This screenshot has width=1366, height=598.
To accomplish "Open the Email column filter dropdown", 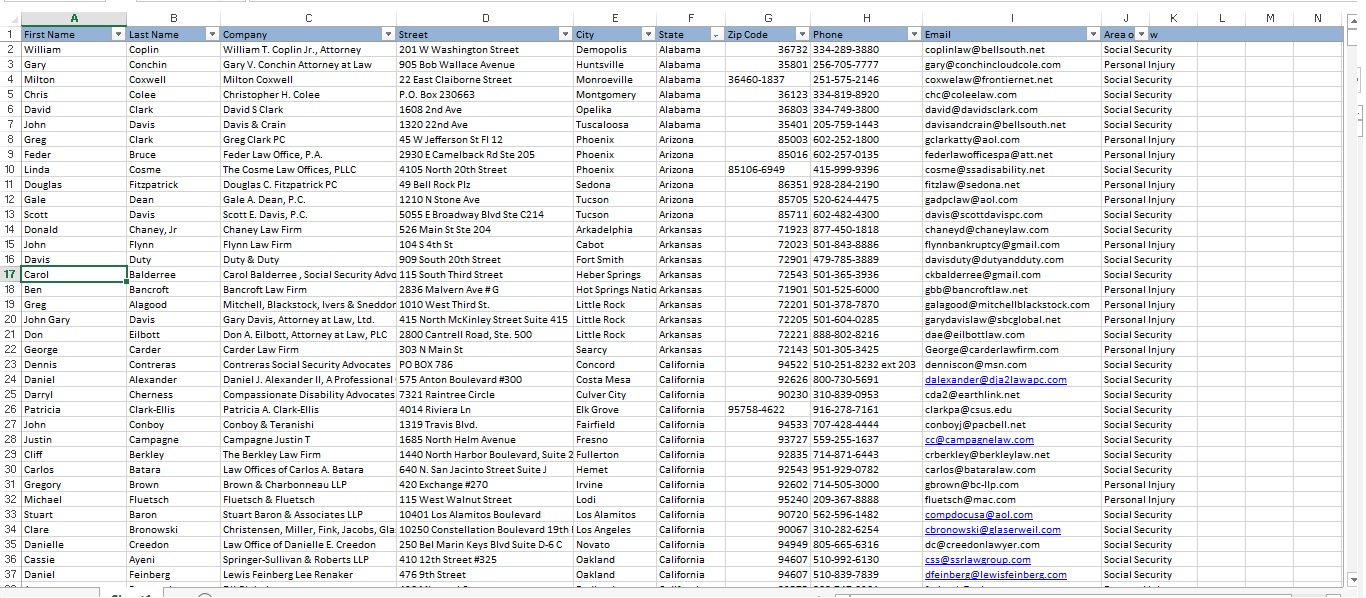I will coord(1092,35).
